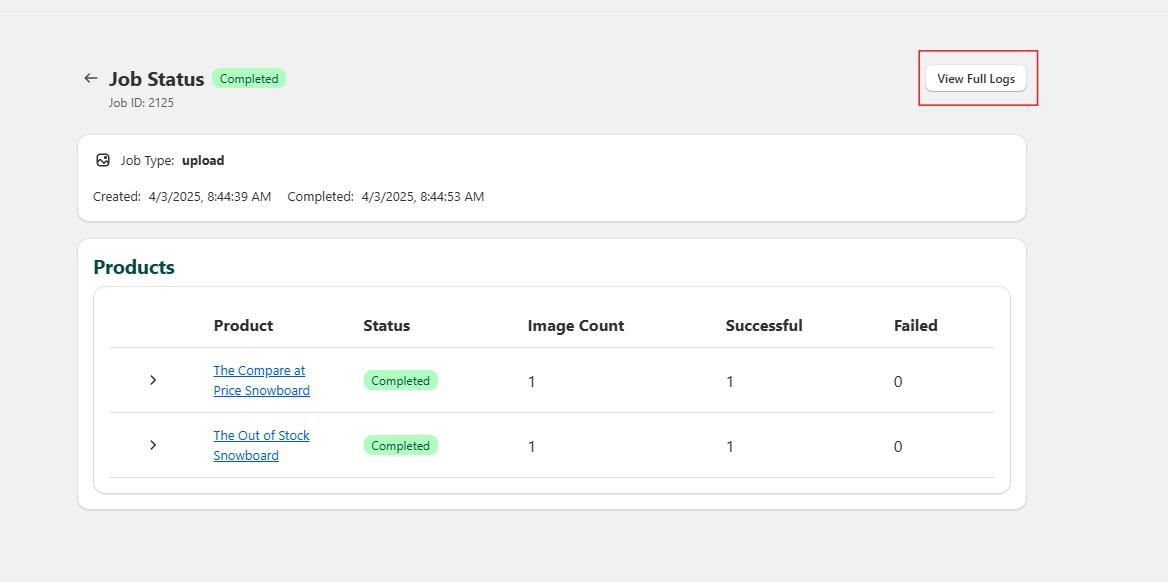
Task: Click the Product column header
Action: (x=243, y=325)
